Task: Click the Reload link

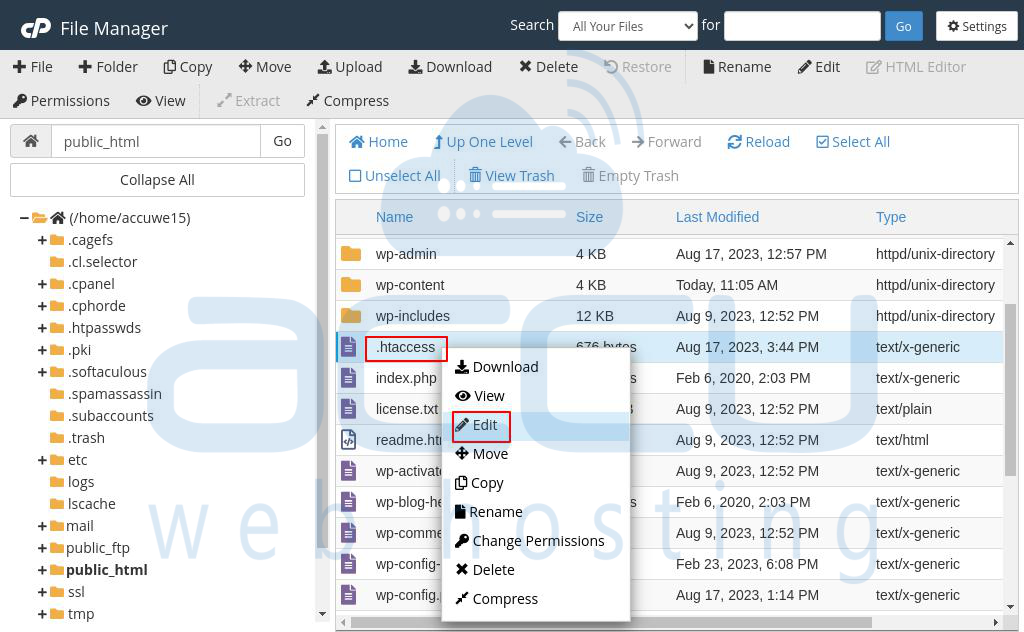Action: coord(758,142)
